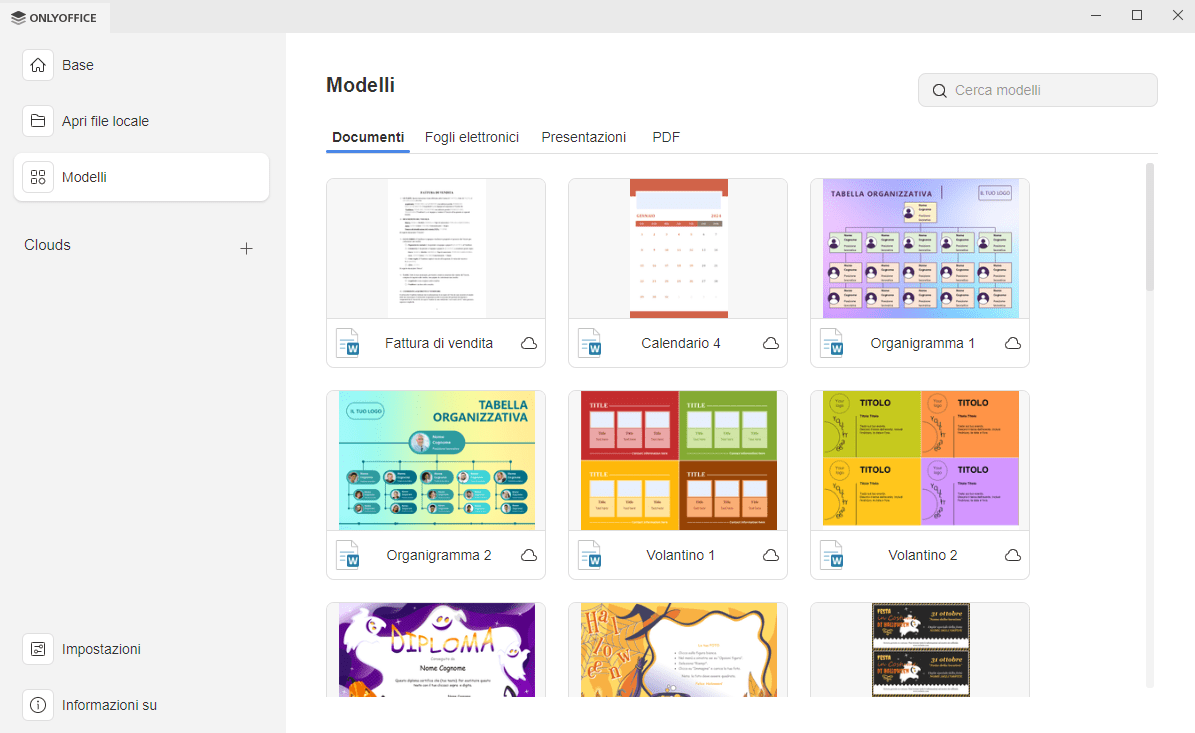Screen dimensions: 1195x733
Task: Click the Word document icon beside Fattura di vendita
Action: pos(348,344)
